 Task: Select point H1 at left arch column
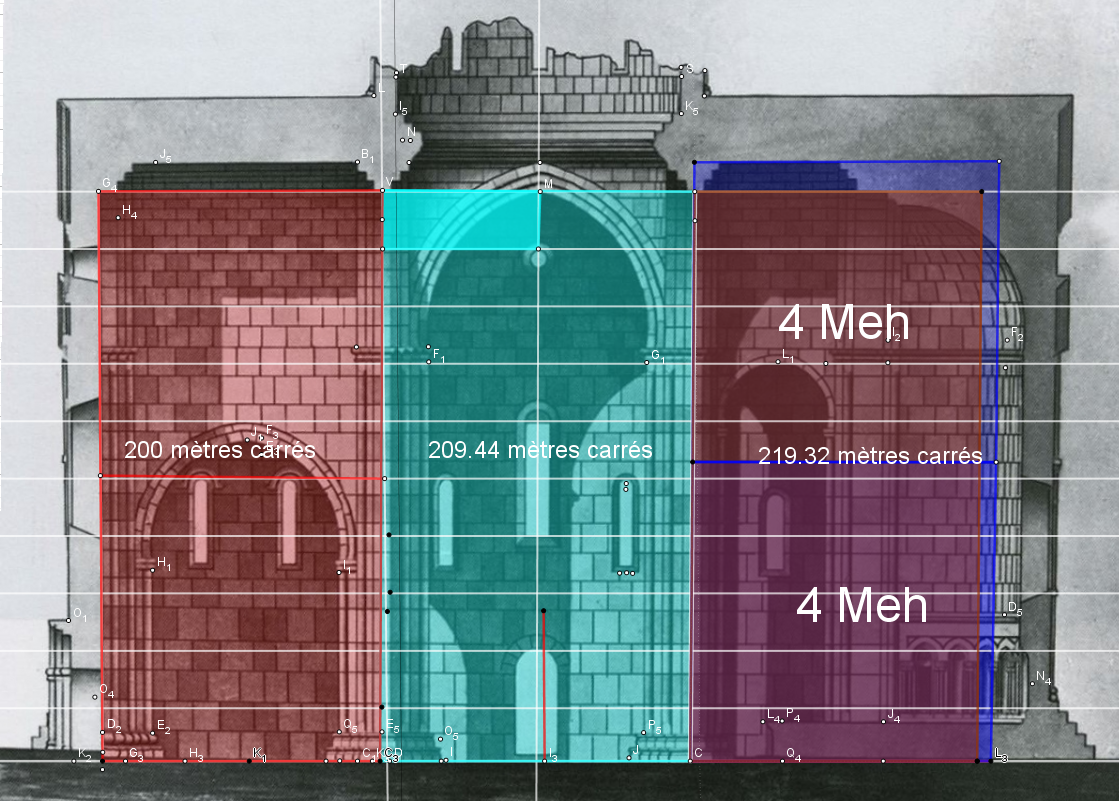click(153, 570)
